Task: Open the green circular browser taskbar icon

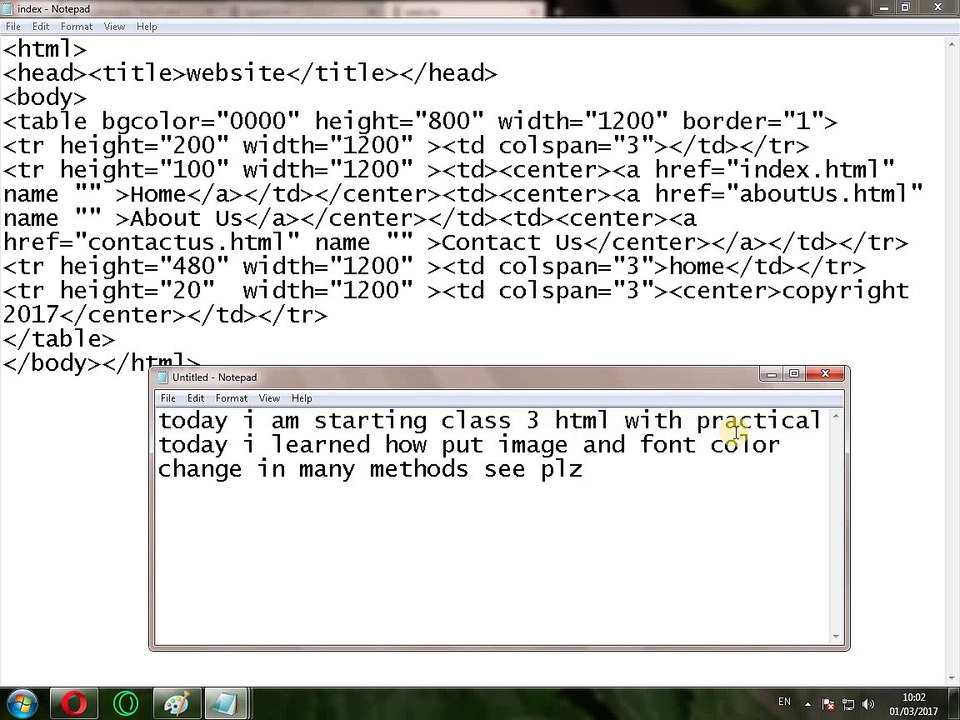Action: click(125, 703)
